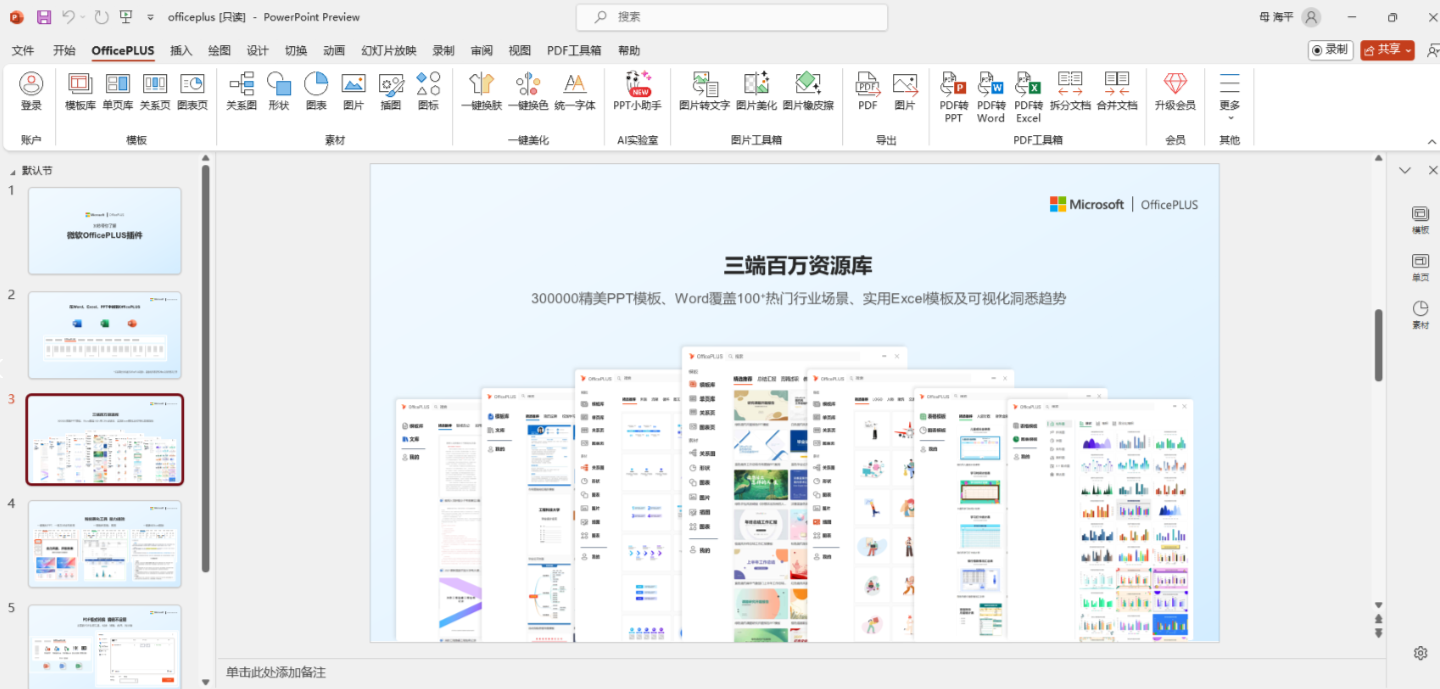Launch the PPT小助手 AI assistant
The image size is (1440, 689).
coord(637,91)
